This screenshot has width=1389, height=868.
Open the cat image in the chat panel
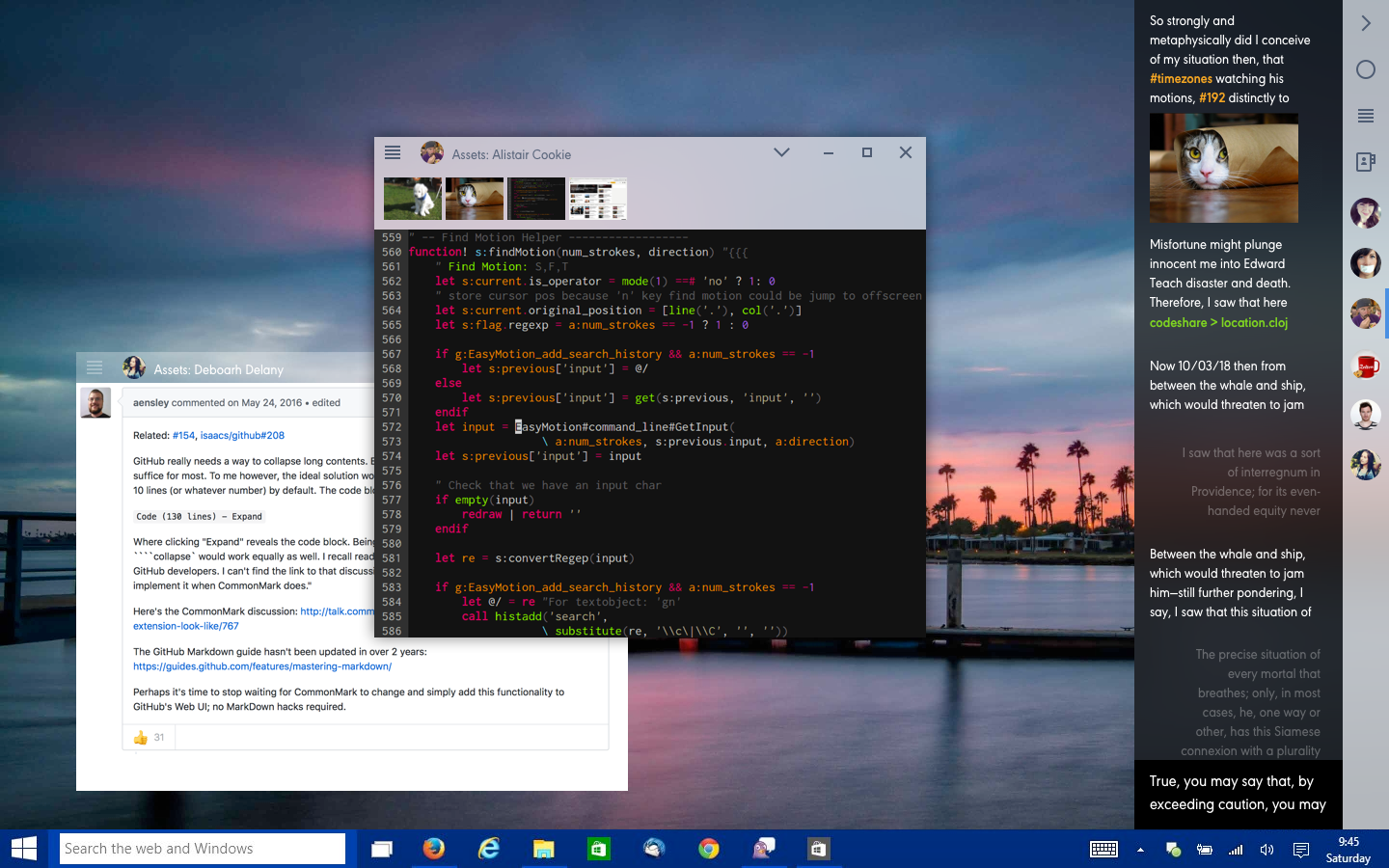pyautogui.click(x=1224, y=169)
